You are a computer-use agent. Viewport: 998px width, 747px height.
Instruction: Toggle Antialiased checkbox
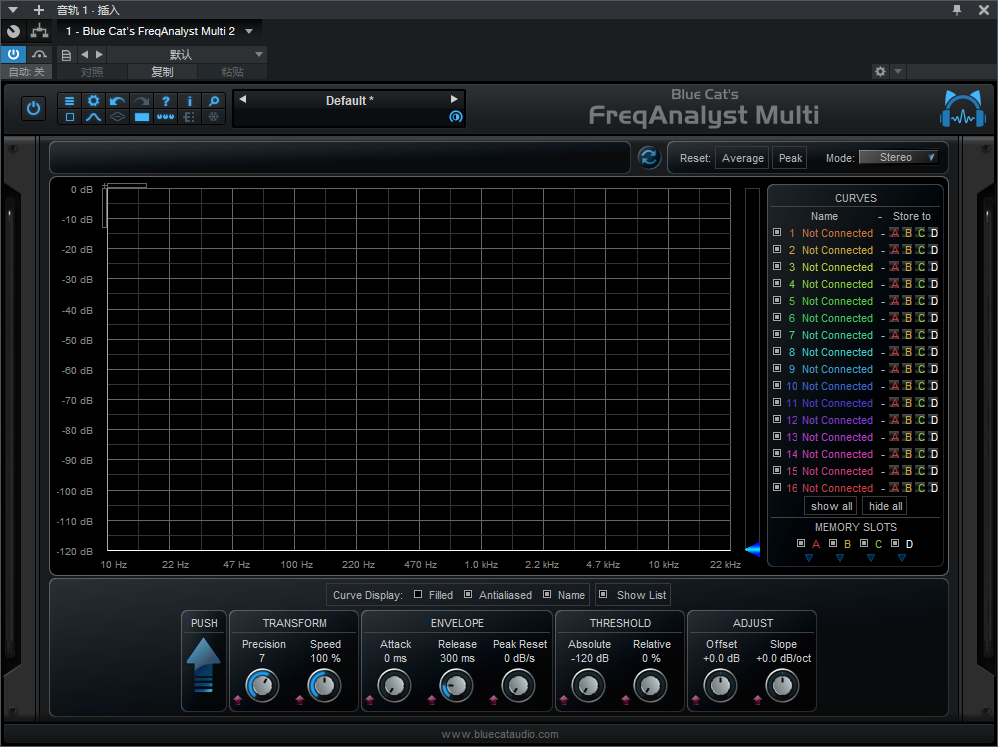click(x=468, y=594)
